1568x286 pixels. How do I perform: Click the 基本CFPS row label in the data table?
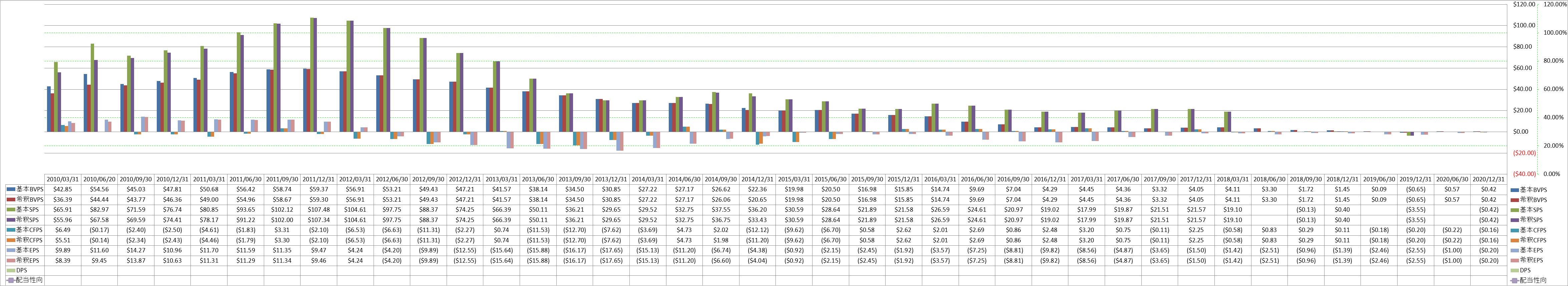coord(29,230)
